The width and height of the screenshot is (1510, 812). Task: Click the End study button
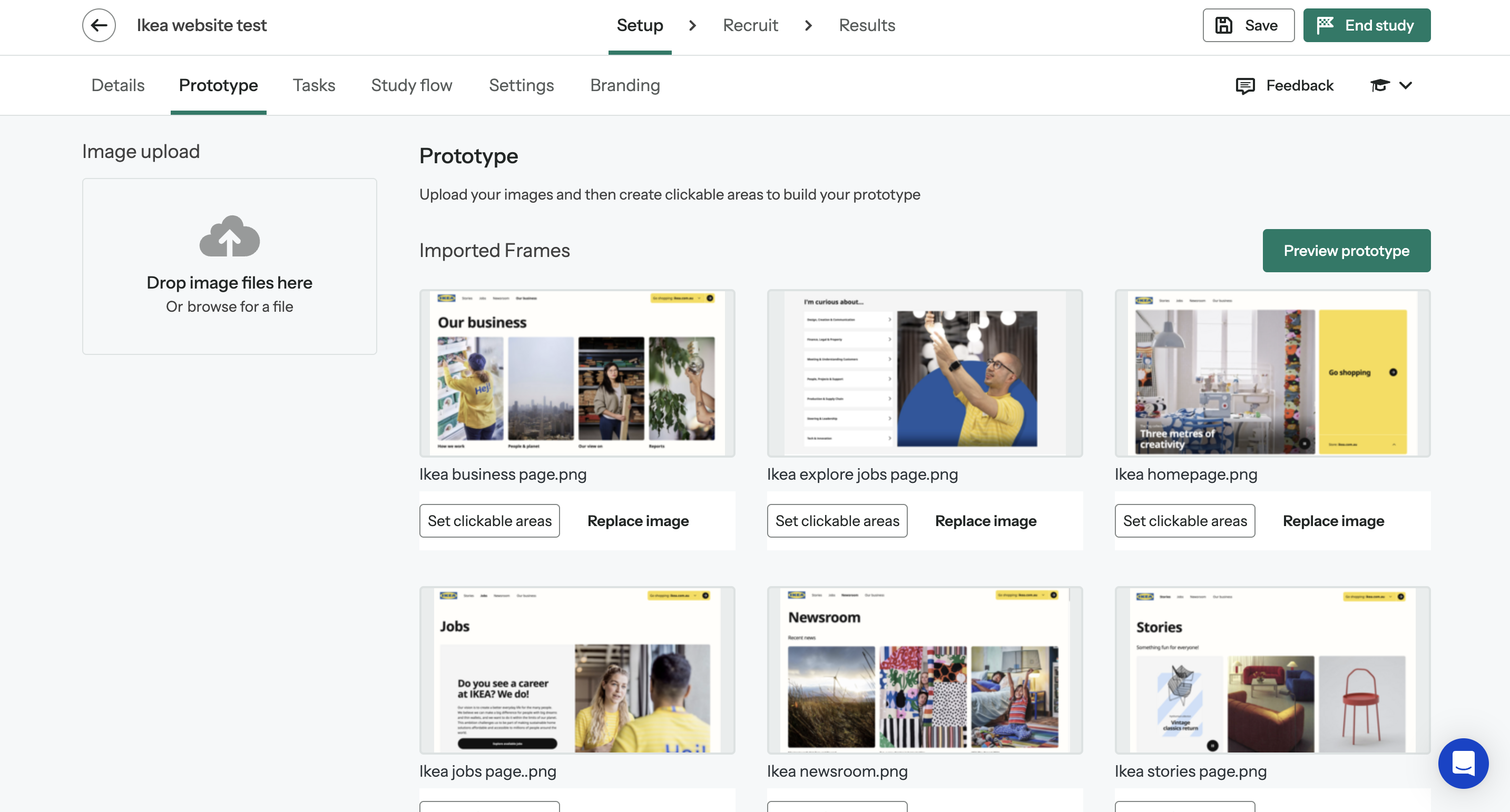pyautogui.click(x=1366, y=25)
